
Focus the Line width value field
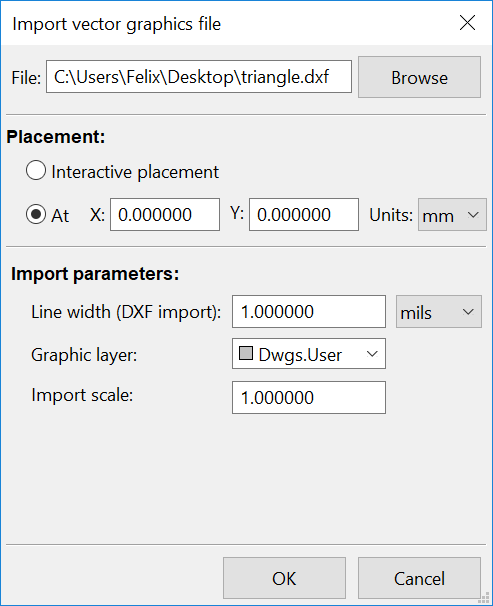[309, 312]
